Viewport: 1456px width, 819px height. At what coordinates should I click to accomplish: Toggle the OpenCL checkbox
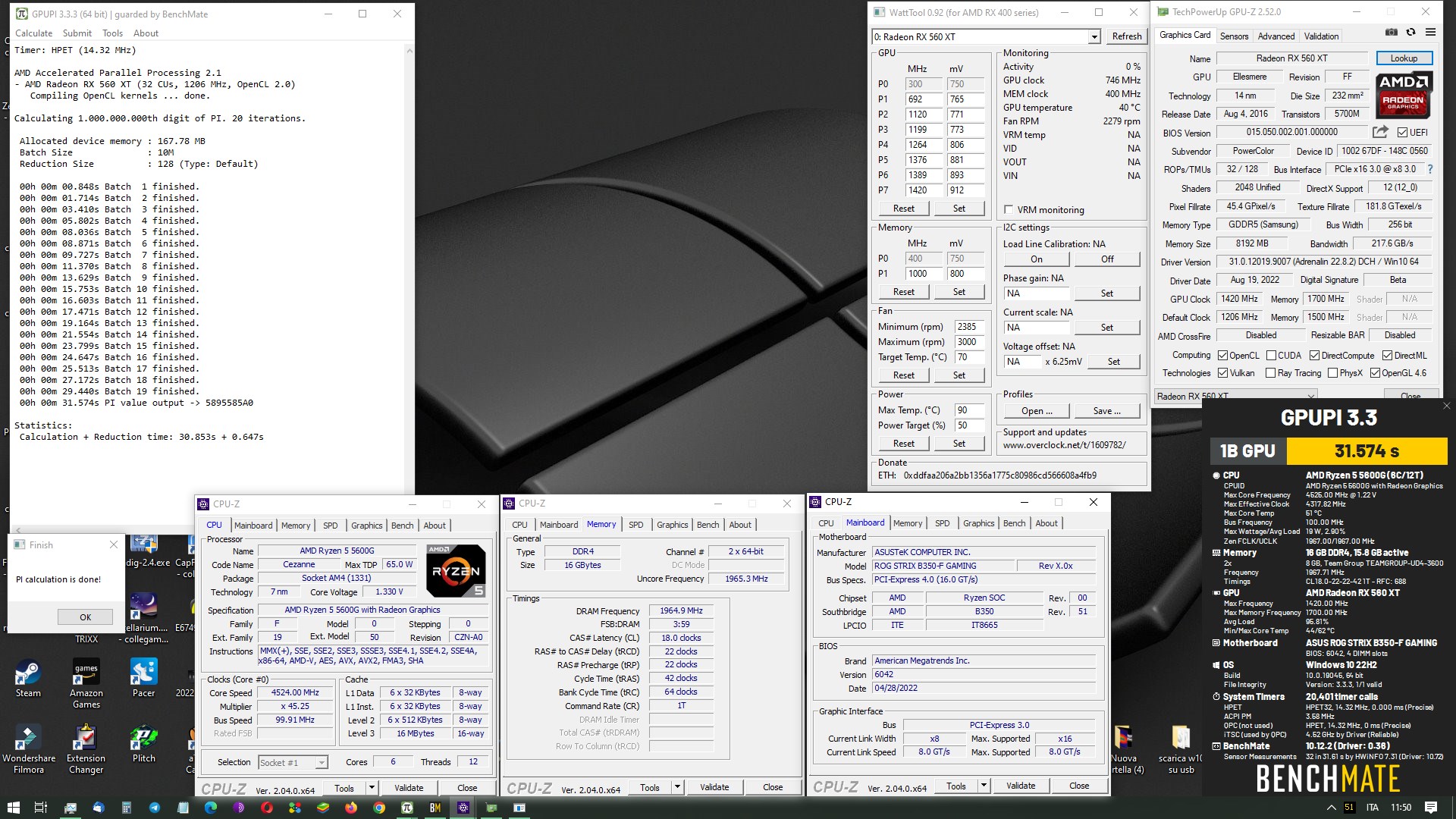pos(1222,355)
